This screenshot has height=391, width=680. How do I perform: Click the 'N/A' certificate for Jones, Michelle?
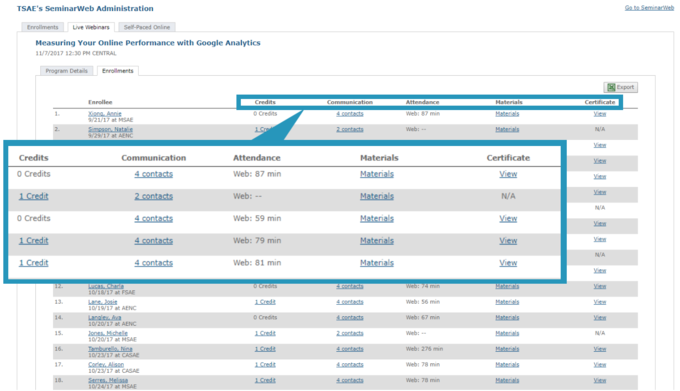pos(600,333)
